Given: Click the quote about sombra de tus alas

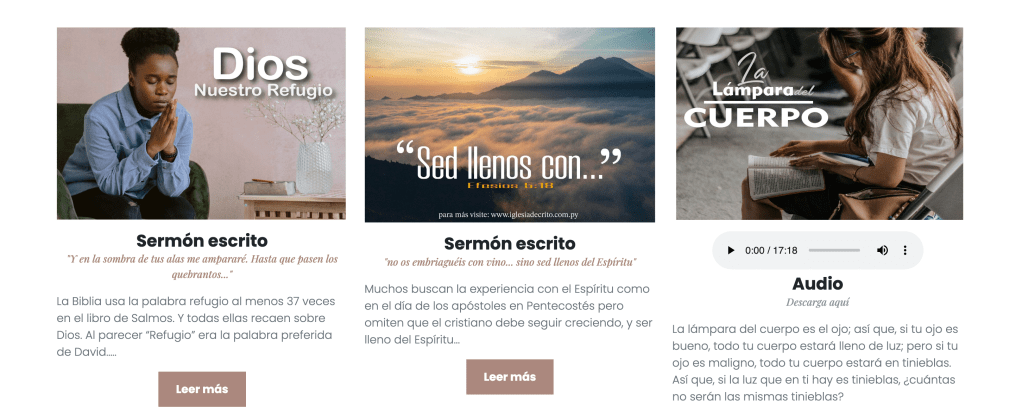Looking at the screenshot, I should coord(202,267).
